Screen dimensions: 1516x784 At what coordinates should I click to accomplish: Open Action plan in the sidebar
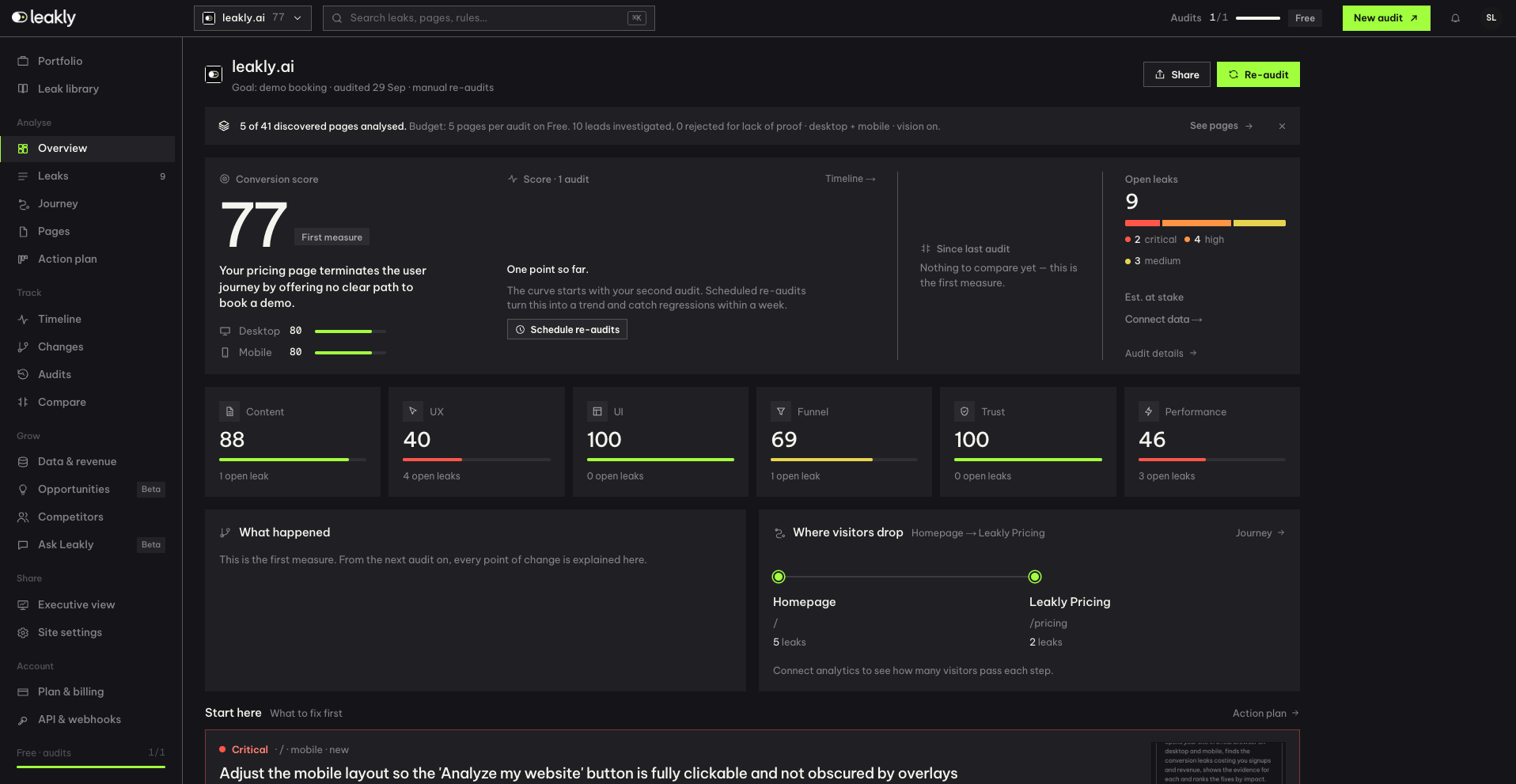[88, 259]
